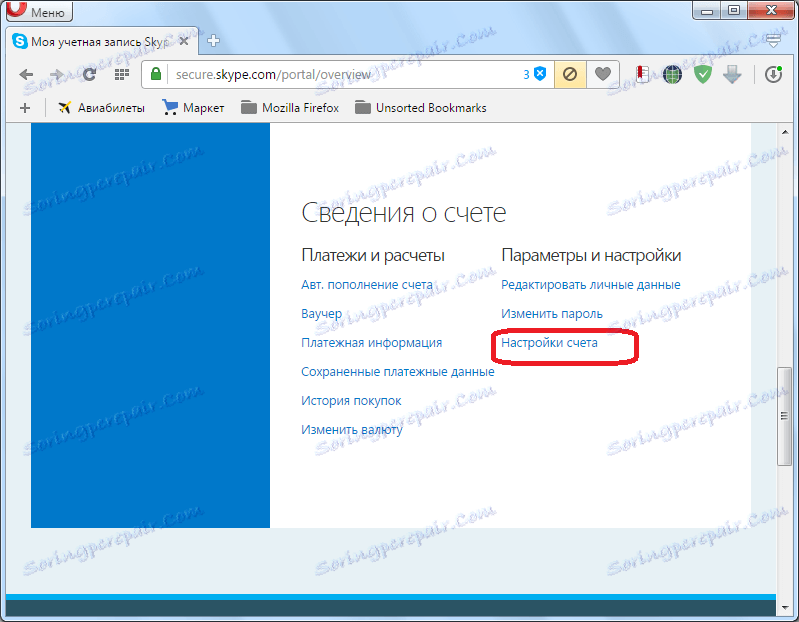Screen dimensions: 799x622
Task: Open the globe extension icon
Action: pos(672,74)
